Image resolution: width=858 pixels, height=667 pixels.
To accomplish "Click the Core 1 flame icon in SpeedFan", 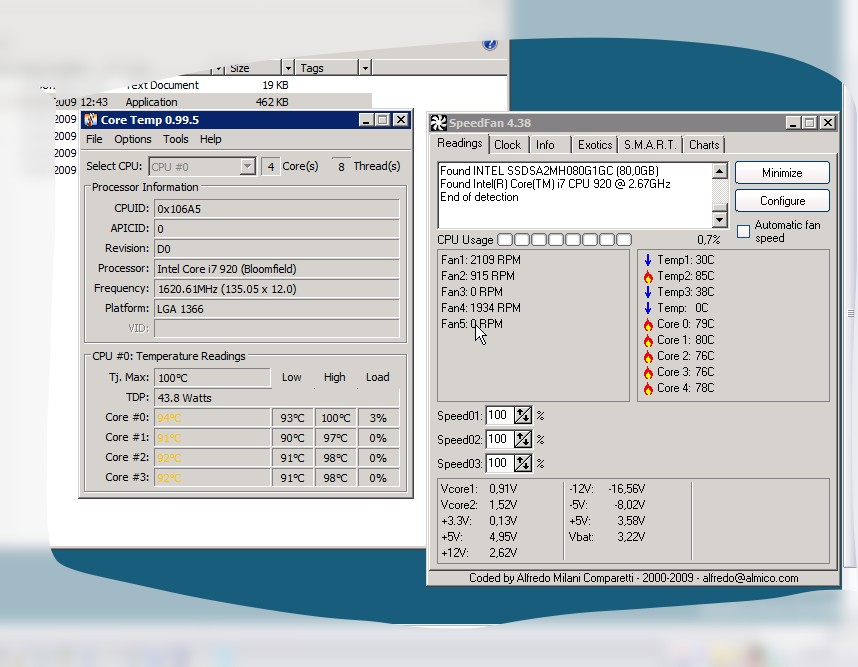I will pos(648,340).
